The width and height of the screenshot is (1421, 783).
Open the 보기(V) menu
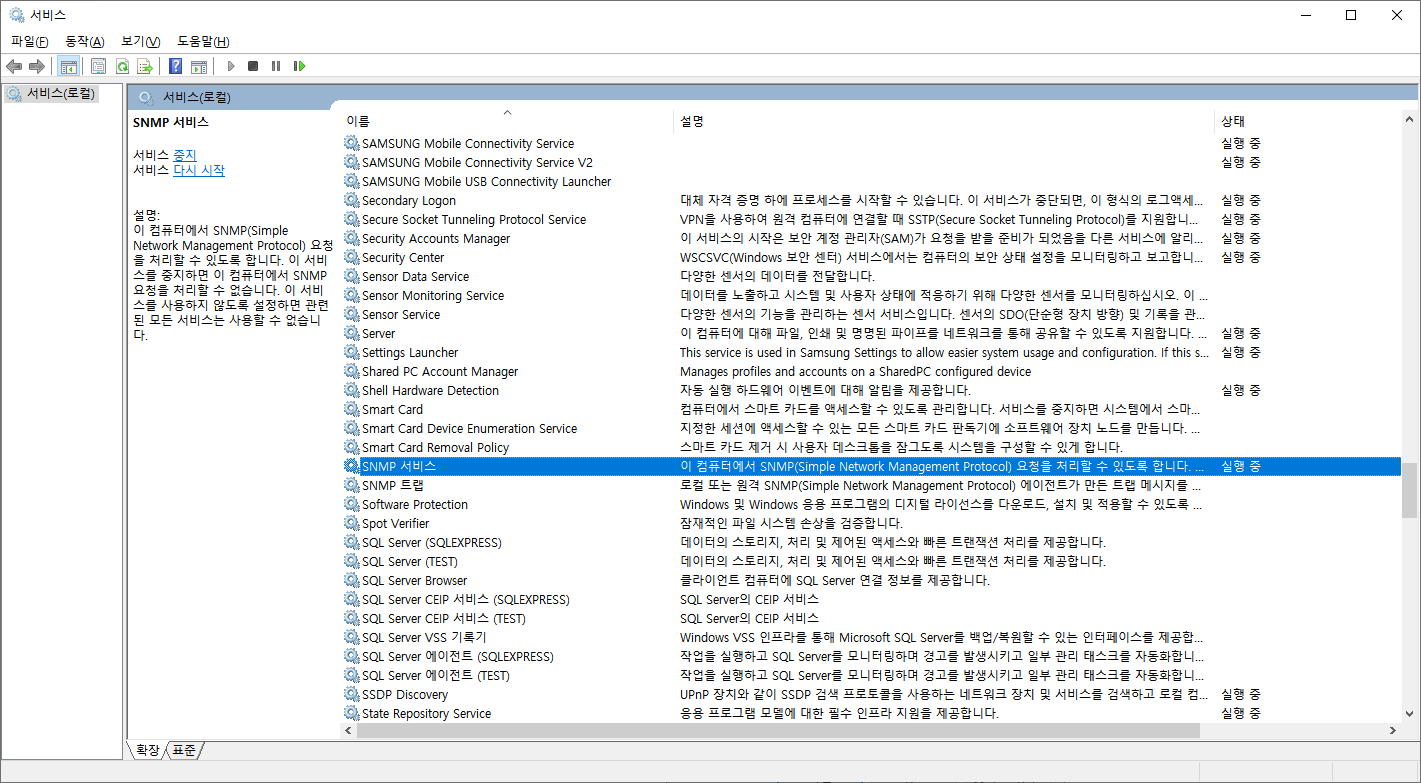[x=140, y=41]
